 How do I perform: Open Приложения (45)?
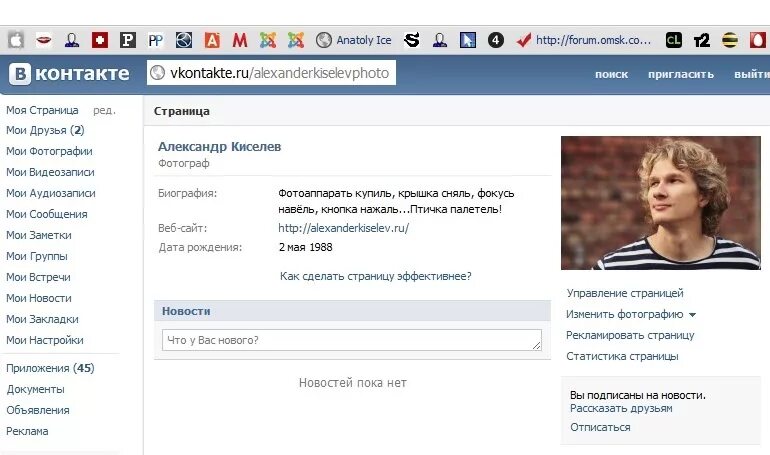(x=50, y=368)
